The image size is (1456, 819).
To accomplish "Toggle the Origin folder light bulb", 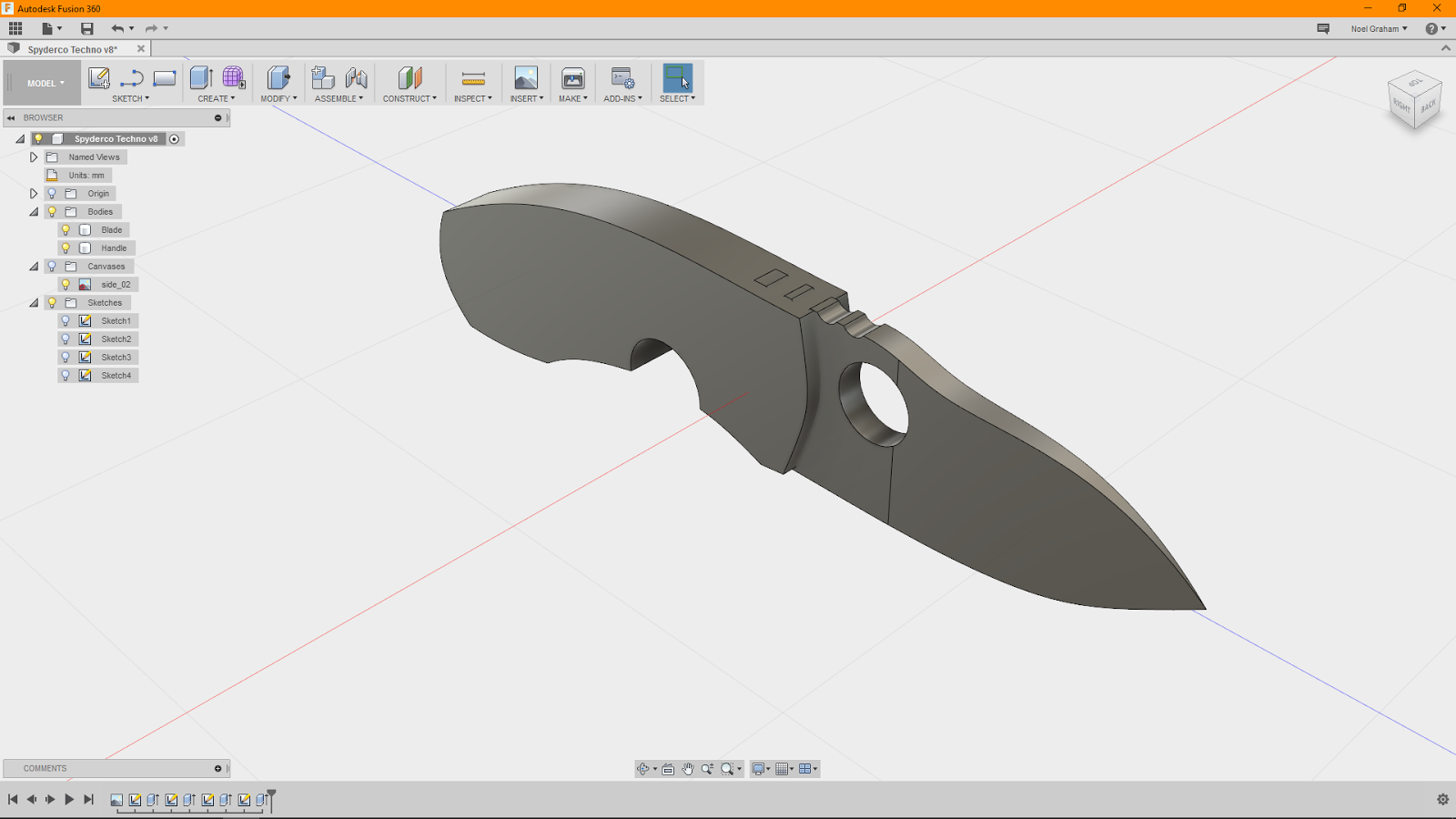I will tap(52, 194).
